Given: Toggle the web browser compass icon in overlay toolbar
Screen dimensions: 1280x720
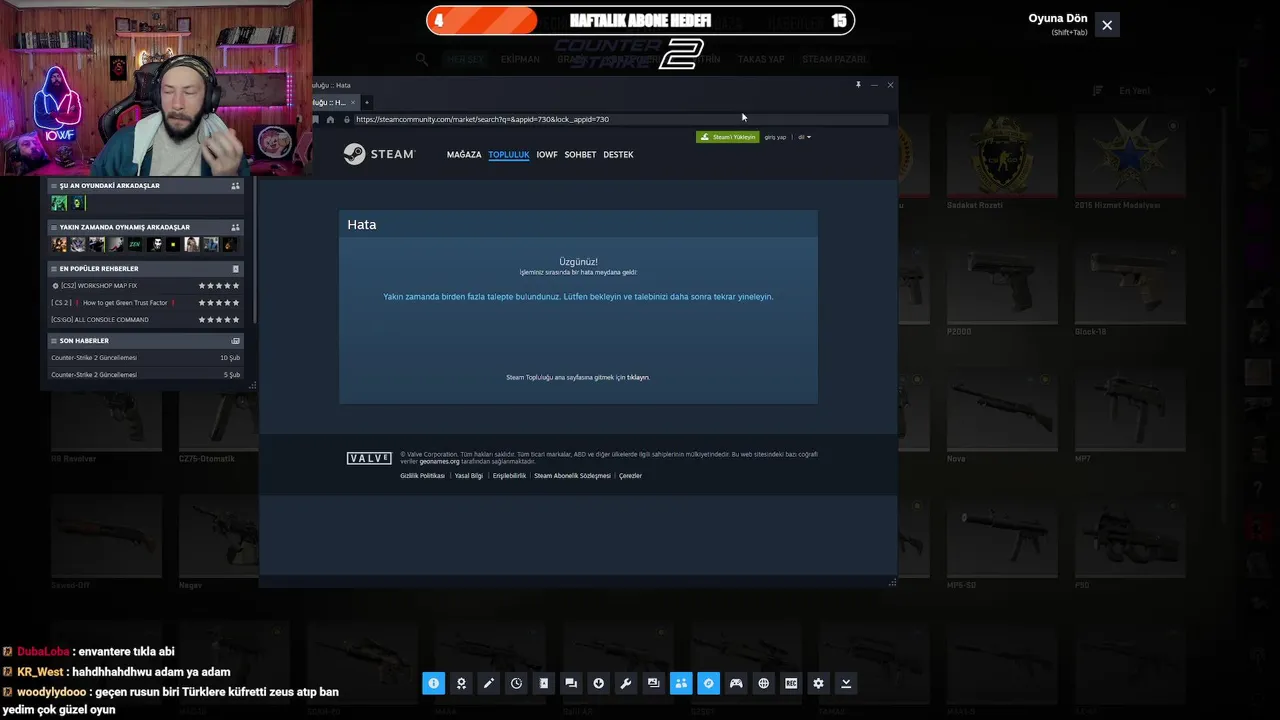Looking at the screenshot, I should click(708, 683).
